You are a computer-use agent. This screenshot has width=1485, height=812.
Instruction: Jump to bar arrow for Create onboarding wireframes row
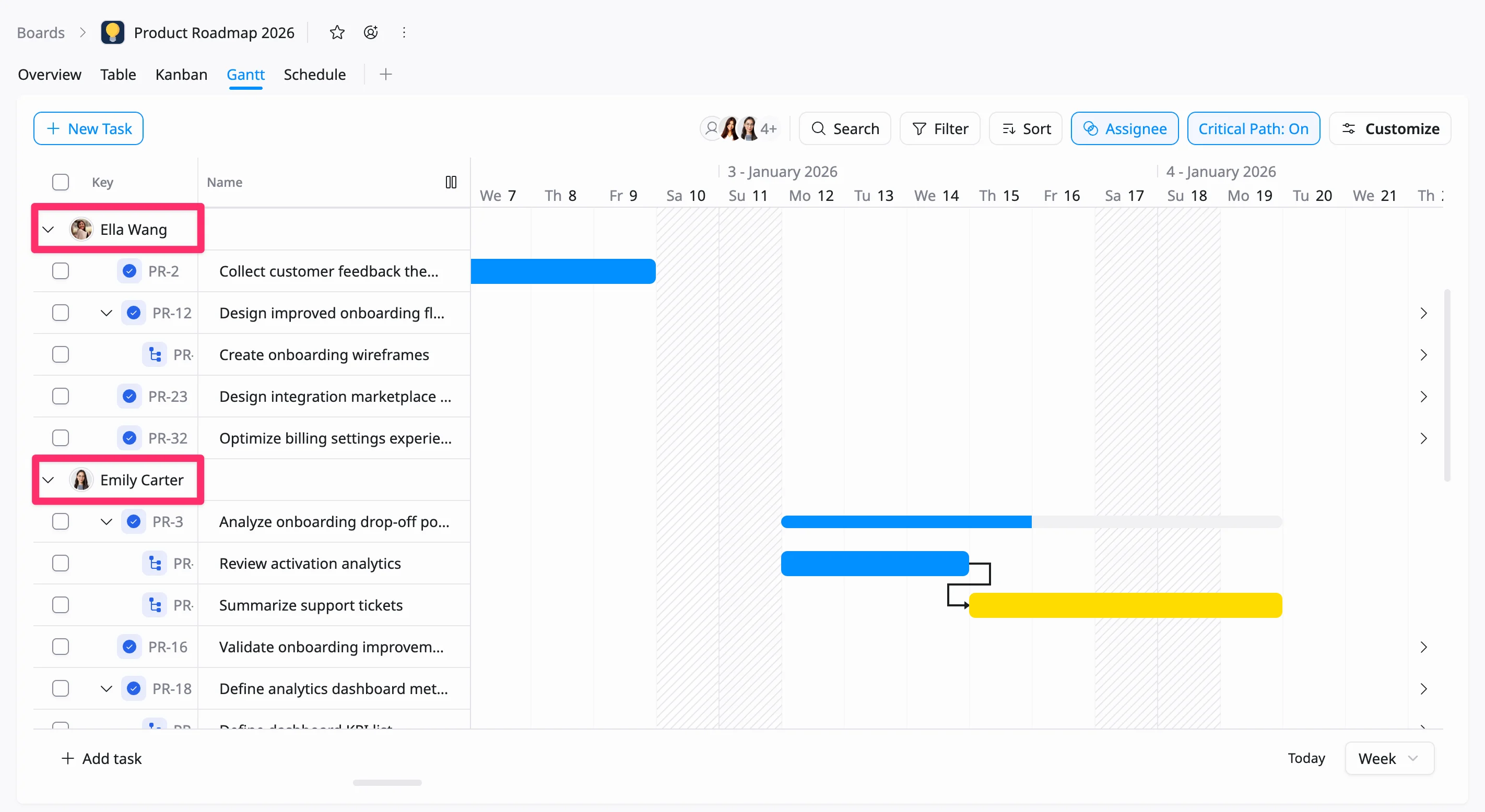coord(1423,354)
